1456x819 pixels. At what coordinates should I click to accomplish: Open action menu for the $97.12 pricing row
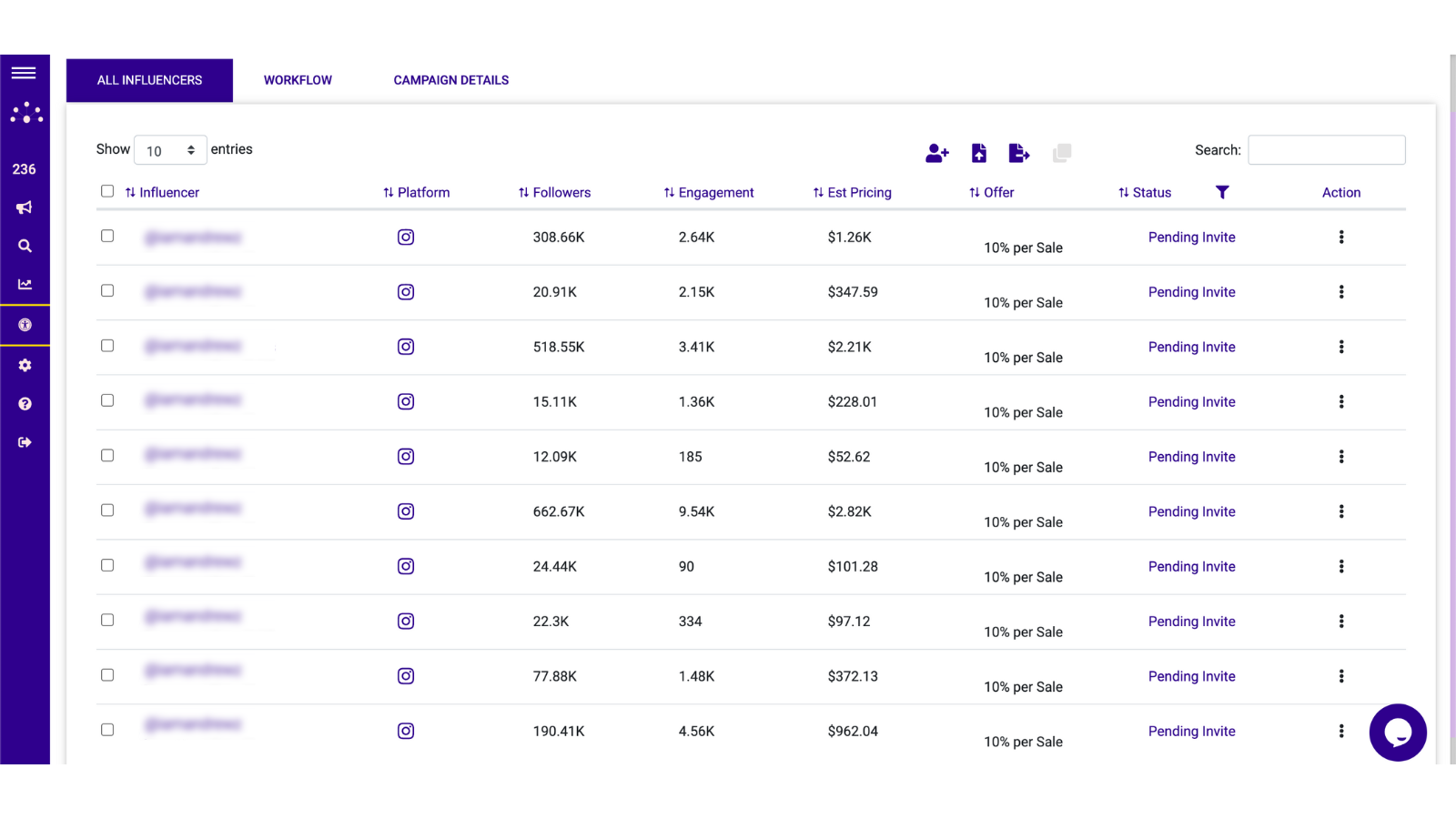point(1341,622)
